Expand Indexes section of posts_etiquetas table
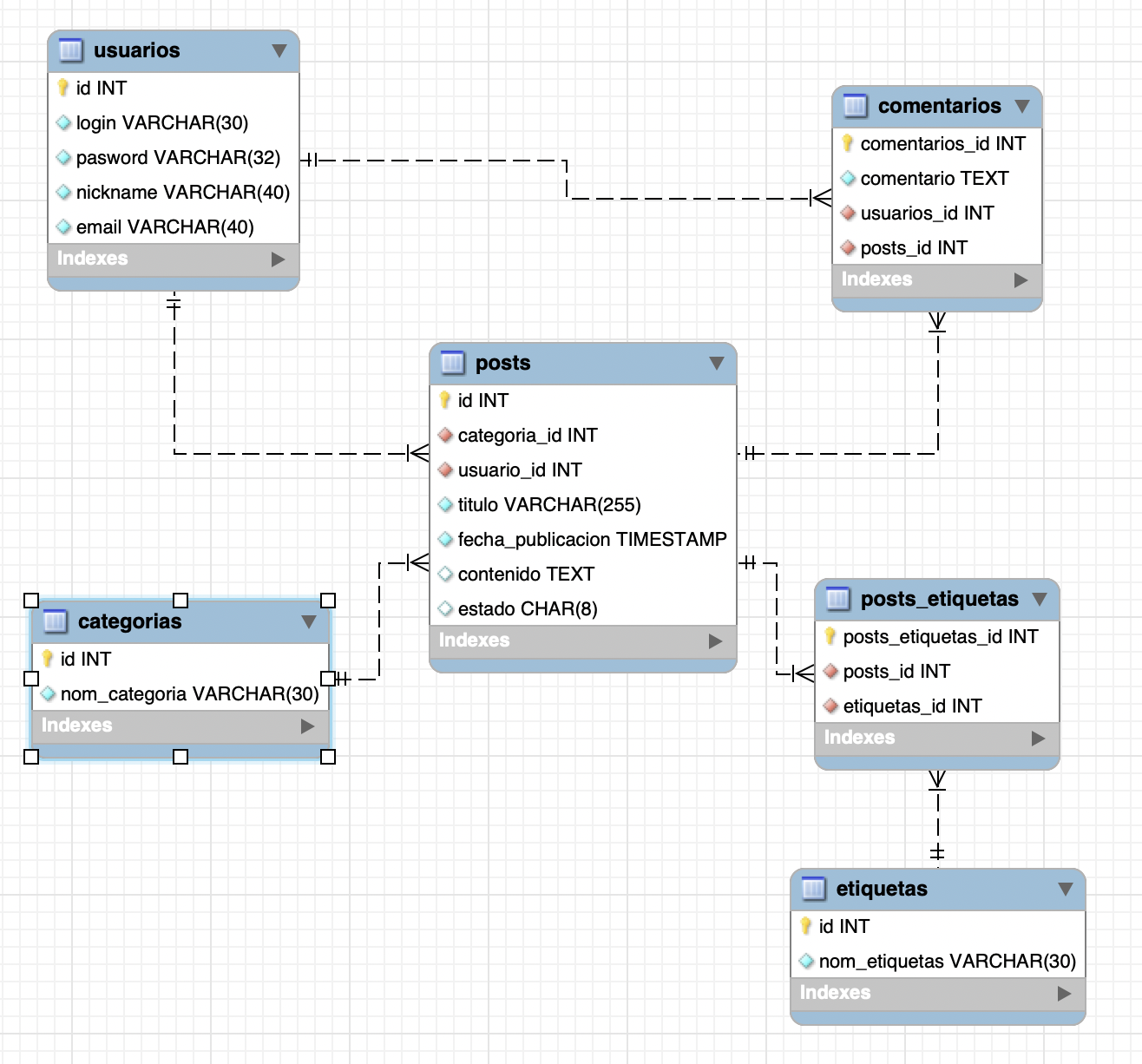Viewport: 1142px width, 1064px height. click(x=1038, y=738)
